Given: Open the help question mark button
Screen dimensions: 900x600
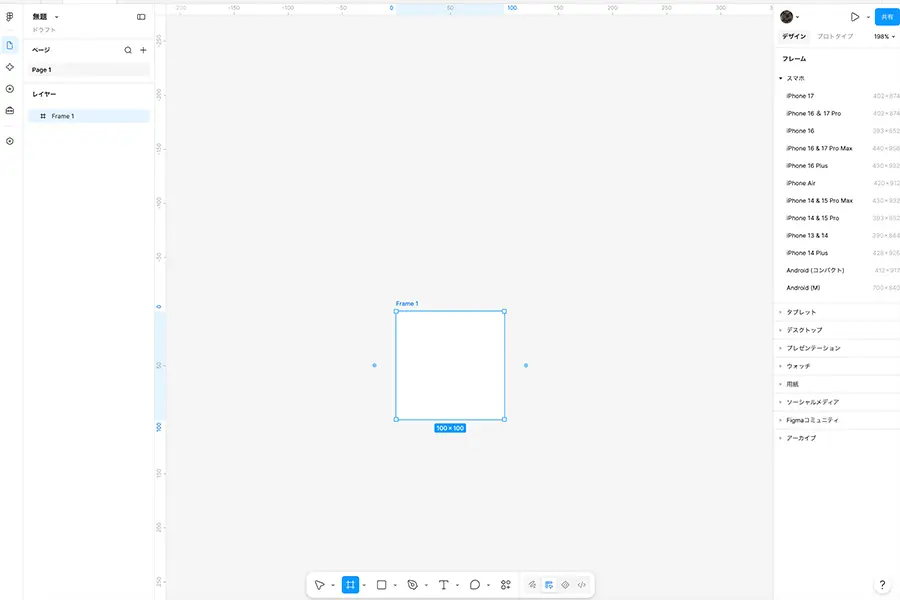Looking at the screenshot, I should [x=882, y=584].
